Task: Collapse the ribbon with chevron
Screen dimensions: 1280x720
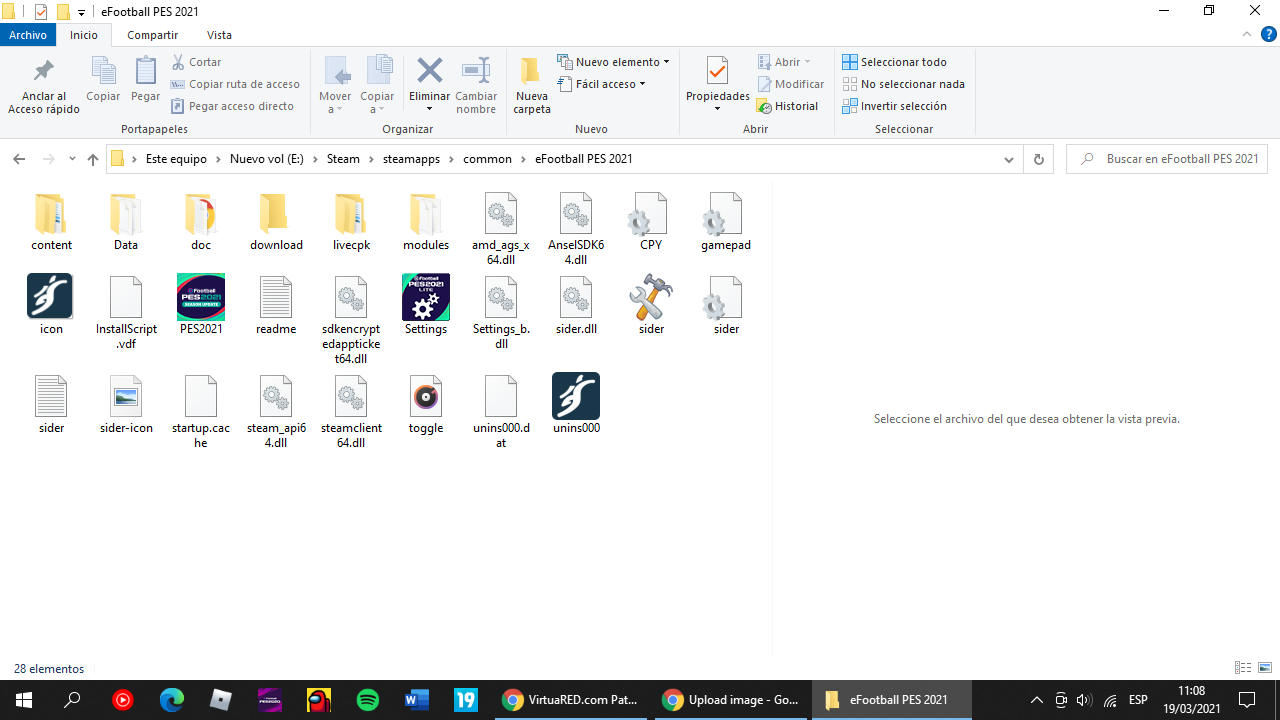Action: [1247, 35]
